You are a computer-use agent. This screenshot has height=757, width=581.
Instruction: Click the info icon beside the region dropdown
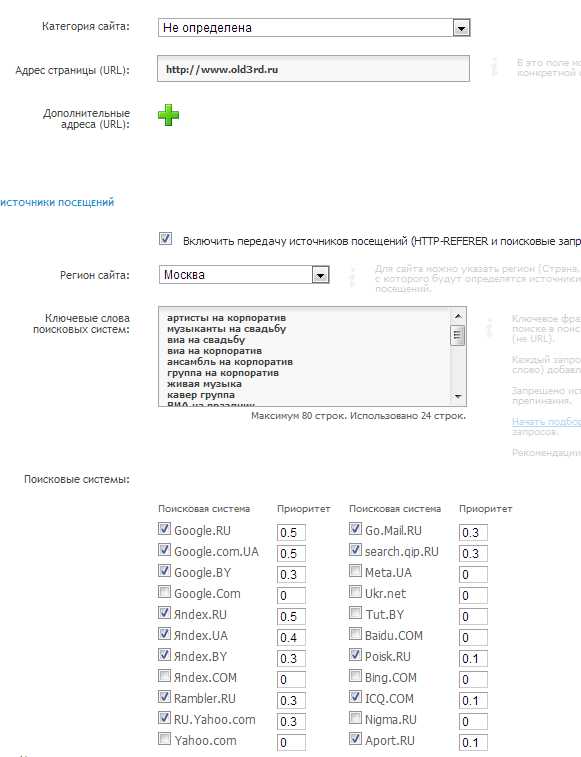[x=352, y=277]
